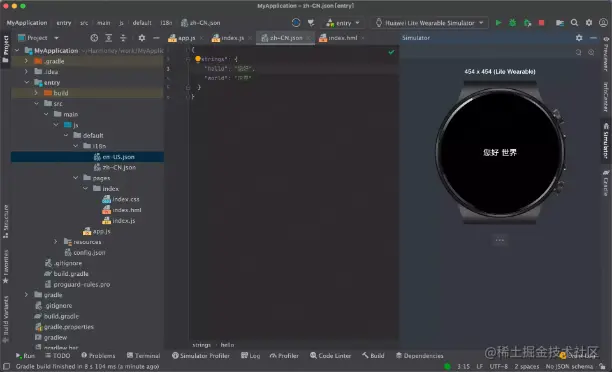Run the app with the green Run button
612x372 pixels.
[498, 23]
